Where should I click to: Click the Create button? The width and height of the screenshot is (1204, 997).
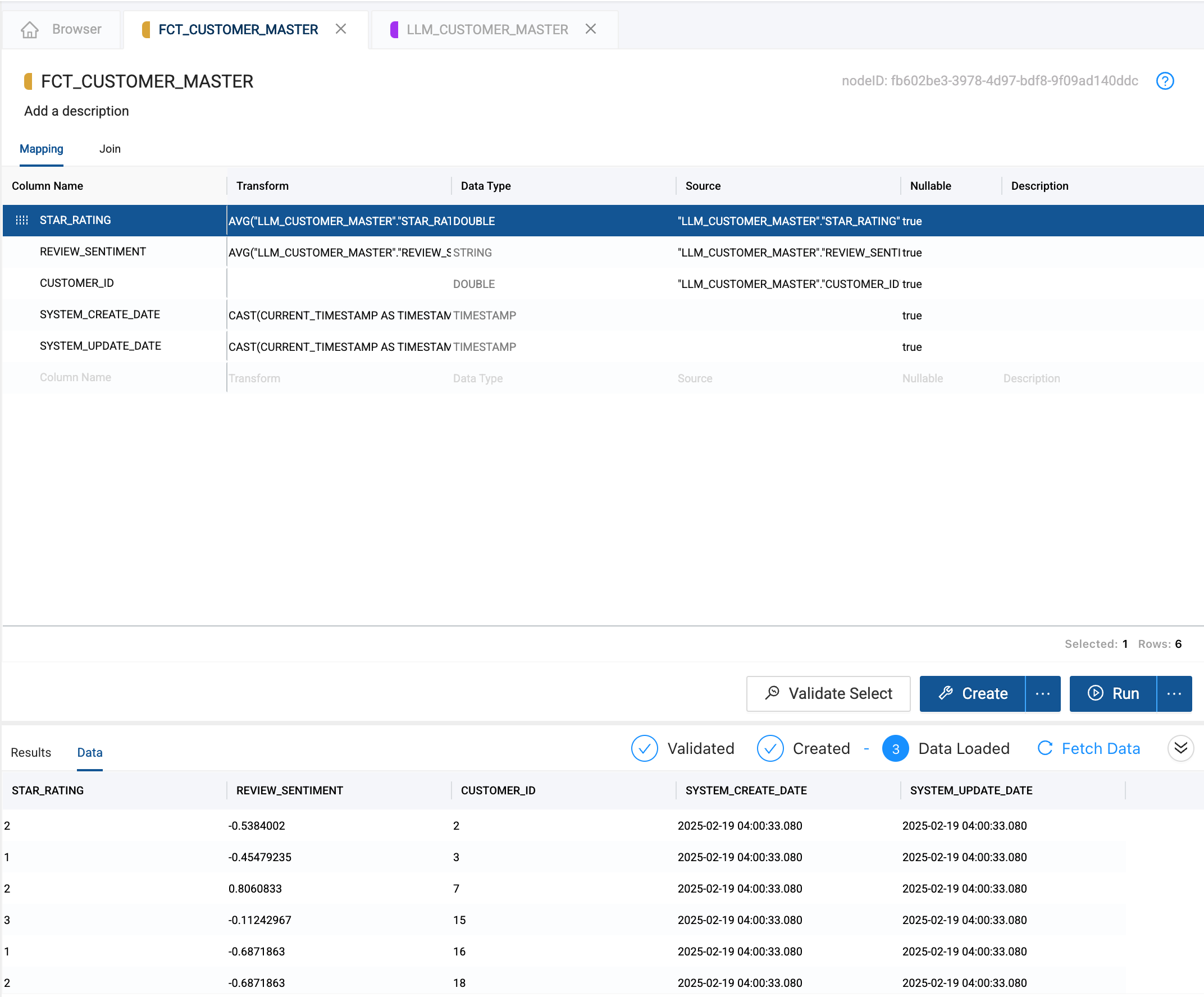coord(973,693)
